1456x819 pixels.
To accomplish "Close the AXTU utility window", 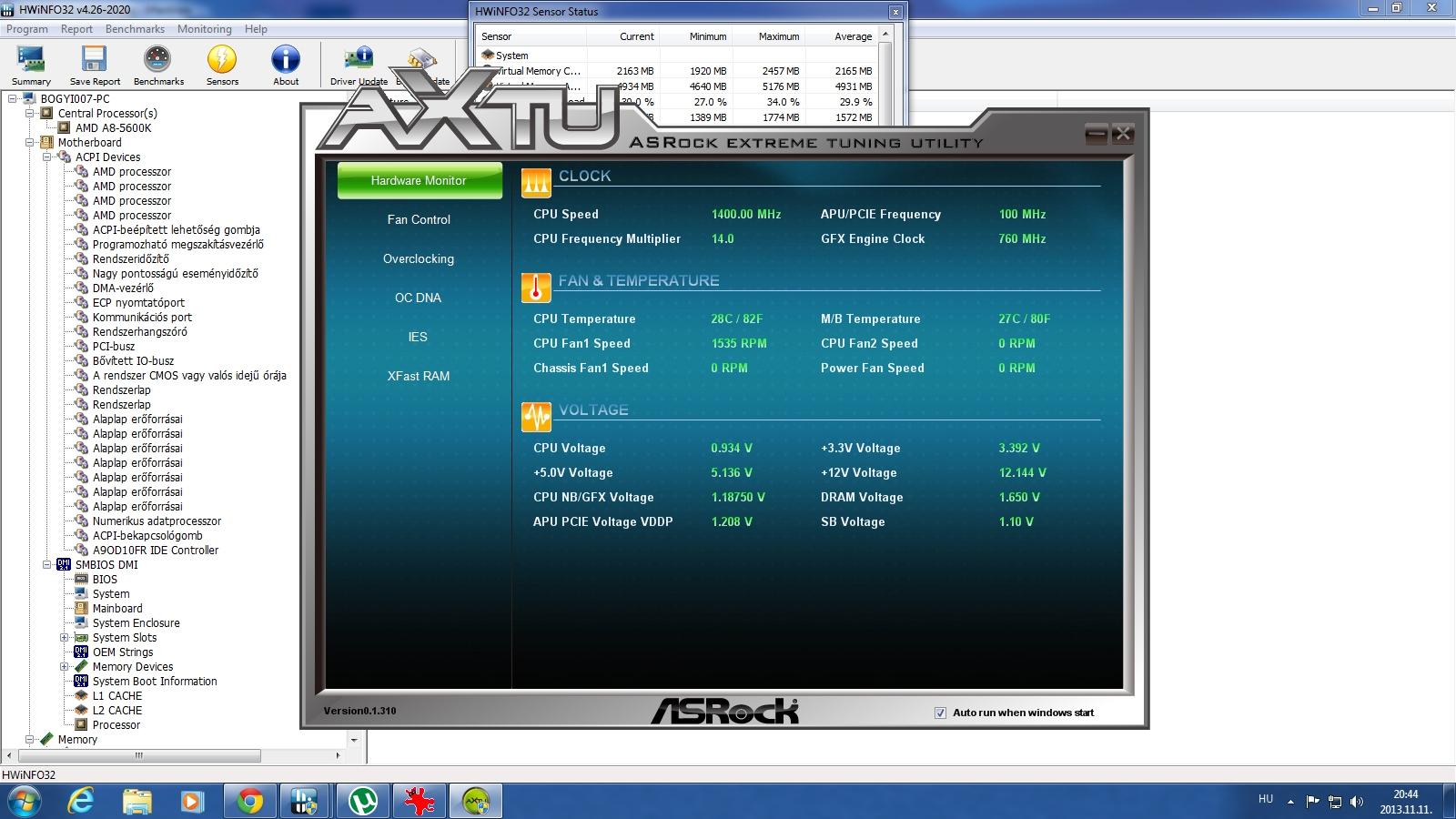I will coord(1123,134).
